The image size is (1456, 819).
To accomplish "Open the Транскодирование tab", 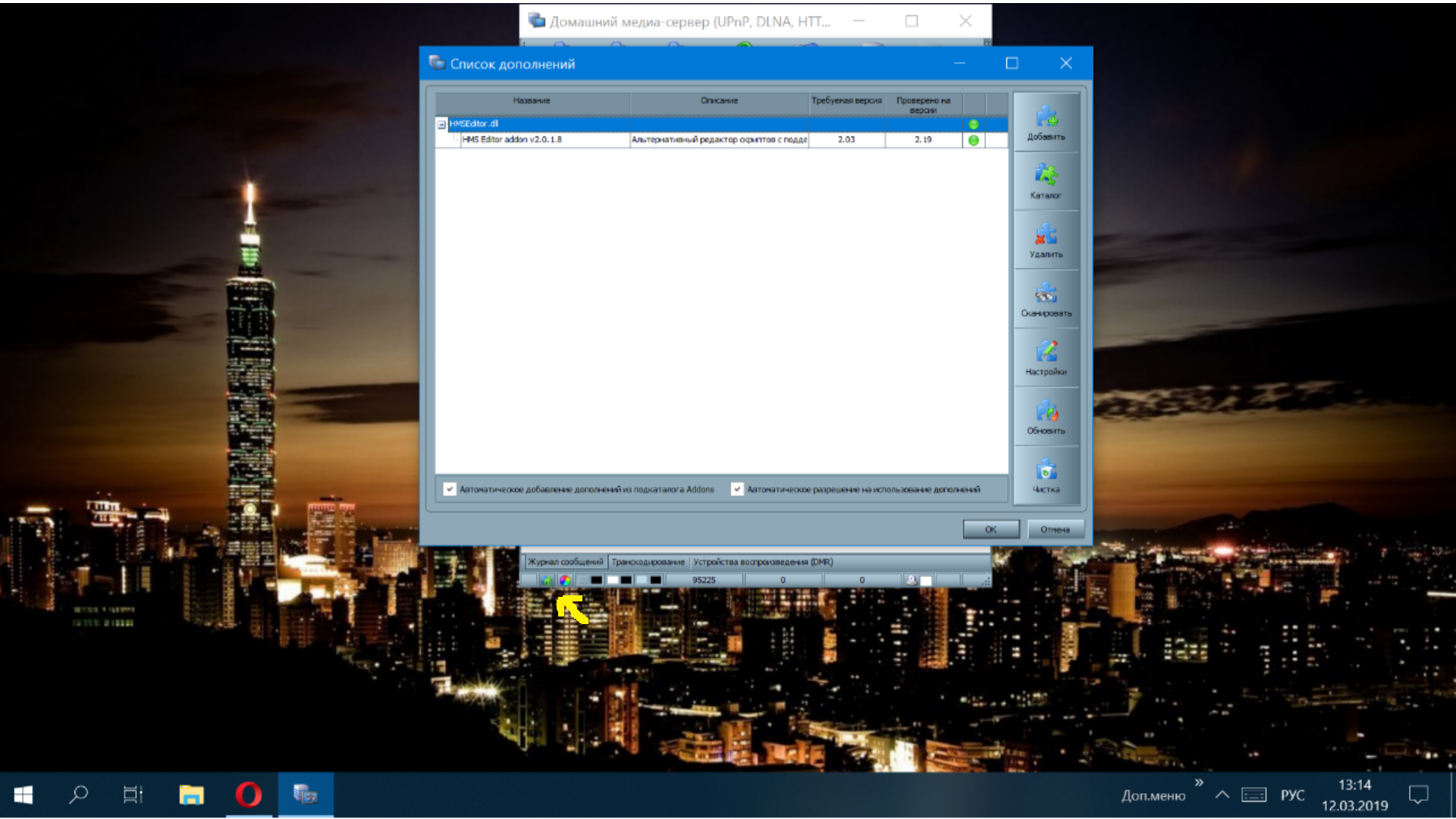I will 648,562.
